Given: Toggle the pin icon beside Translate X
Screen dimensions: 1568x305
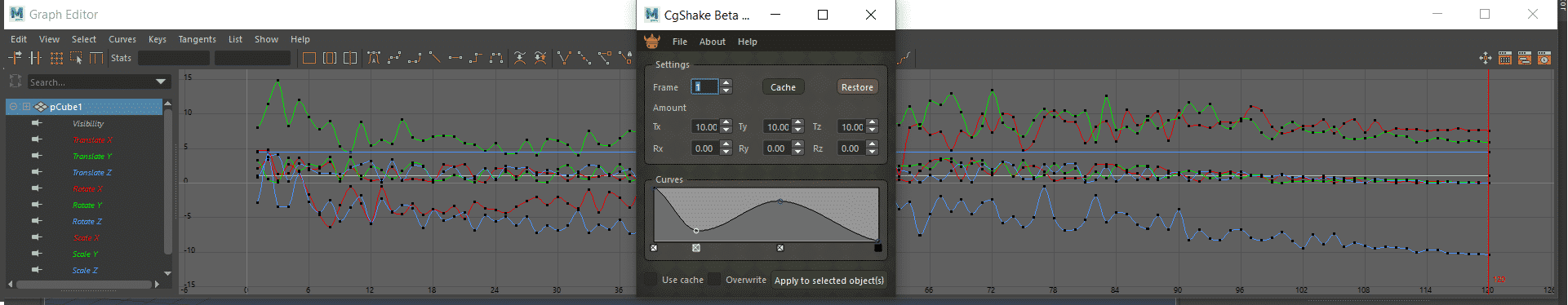Looking at the screenshot, I should 37,139.
